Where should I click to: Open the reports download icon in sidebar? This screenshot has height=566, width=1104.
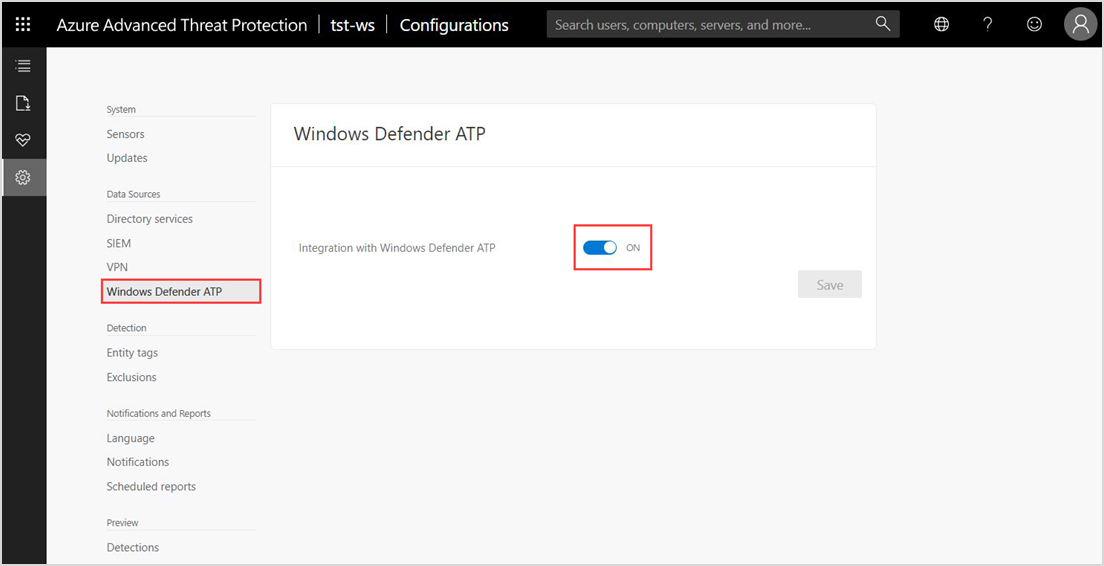(x=23, y=103)
